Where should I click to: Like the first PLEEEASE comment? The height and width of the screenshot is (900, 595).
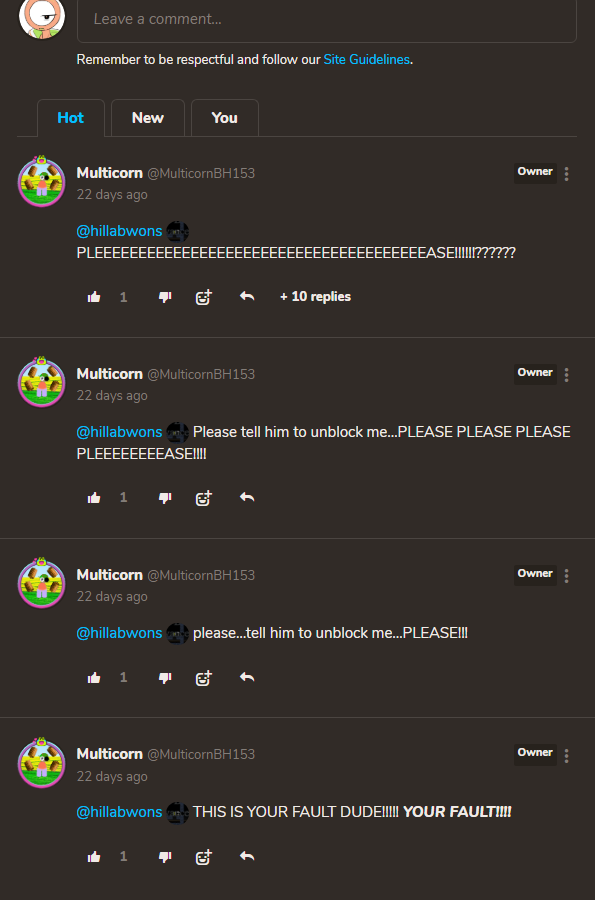[94, 297]
